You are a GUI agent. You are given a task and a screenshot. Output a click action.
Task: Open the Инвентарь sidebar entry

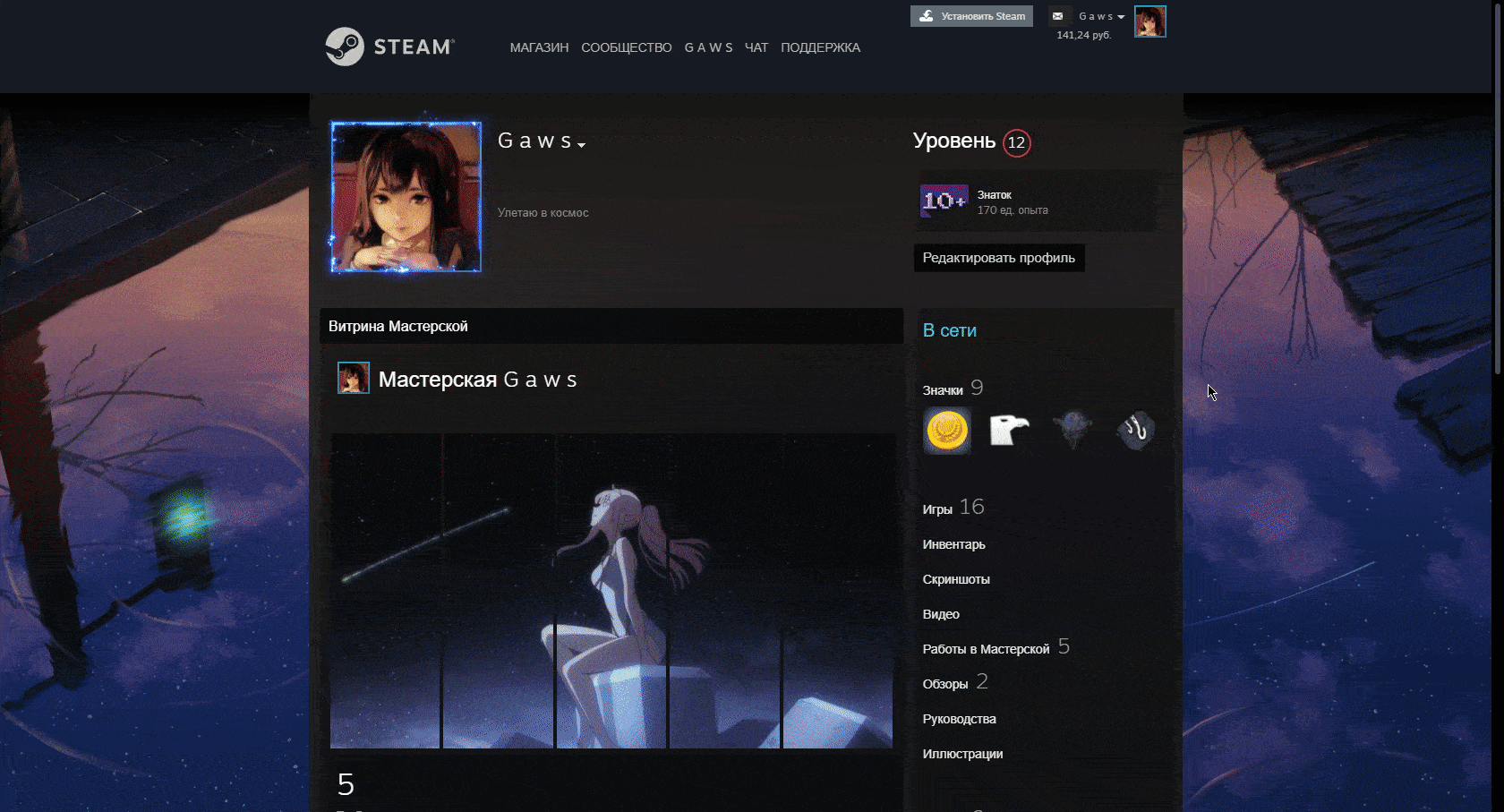[x=953, y=543]
